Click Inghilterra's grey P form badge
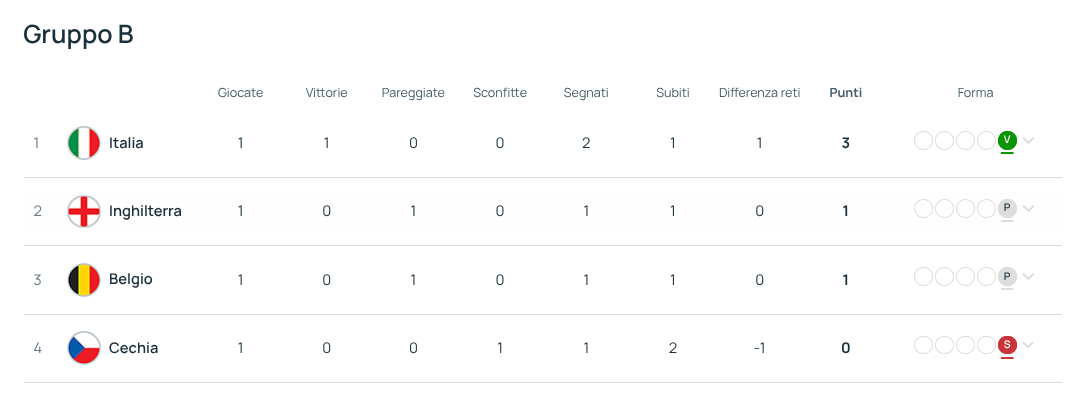The height and width of the screenshot is (401, 1073). coord(1007,208)
